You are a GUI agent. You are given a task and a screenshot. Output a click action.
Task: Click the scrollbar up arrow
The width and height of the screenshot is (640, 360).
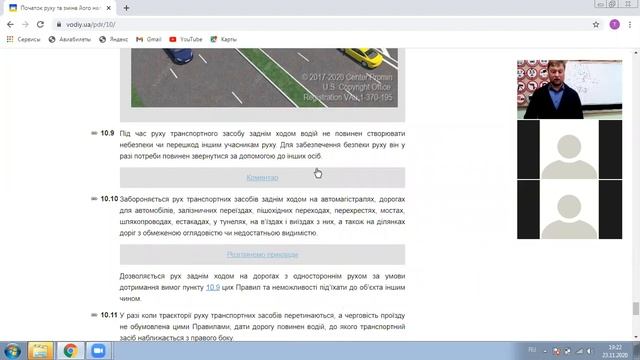636,52
